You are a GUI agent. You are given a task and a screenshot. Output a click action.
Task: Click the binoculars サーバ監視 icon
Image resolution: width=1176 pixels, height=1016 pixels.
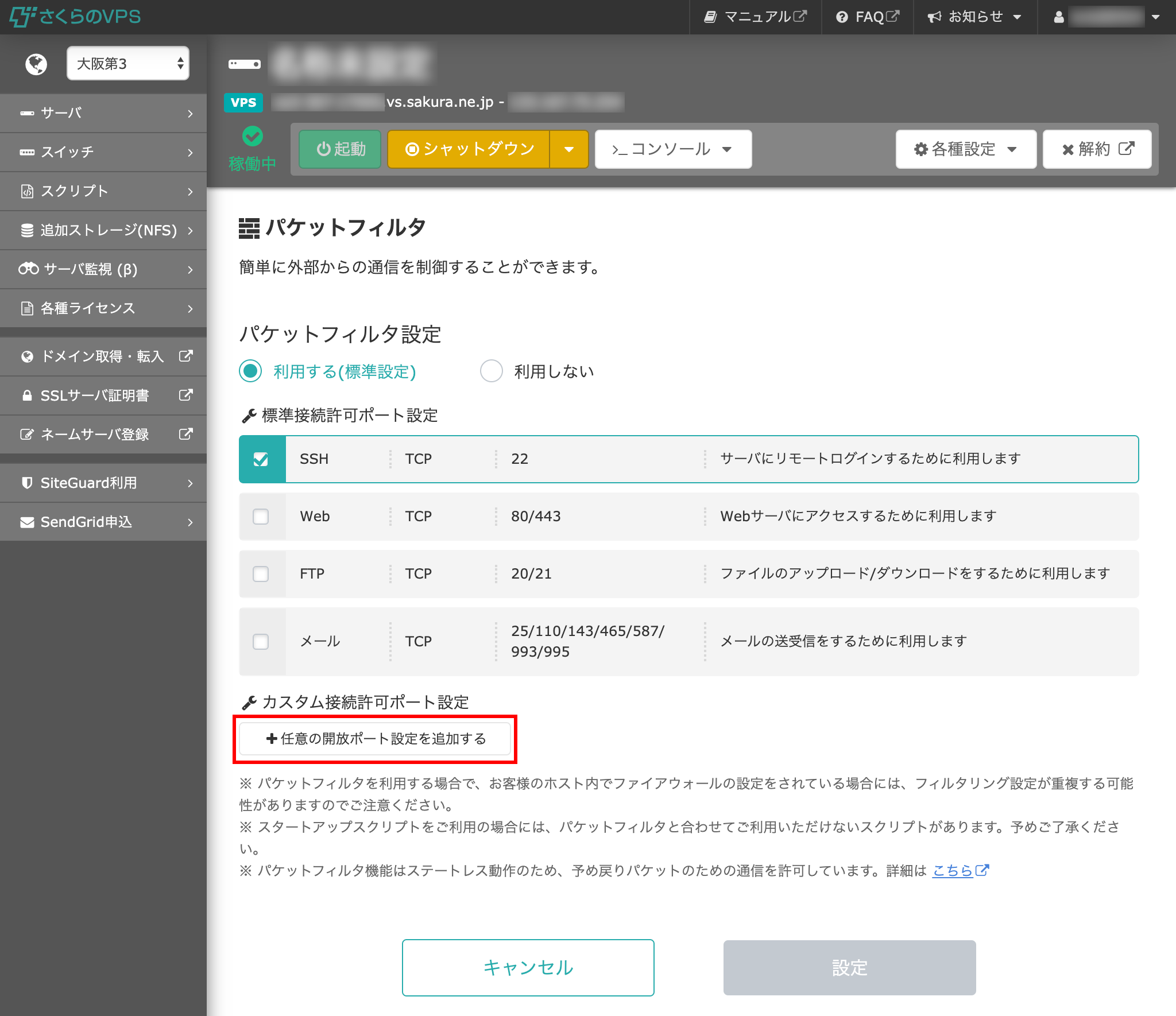click(x=28, y=269)
